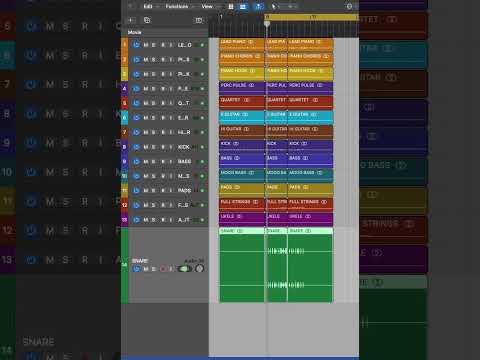
Task: Toggle power button on track 5
Action: point(136,103)
